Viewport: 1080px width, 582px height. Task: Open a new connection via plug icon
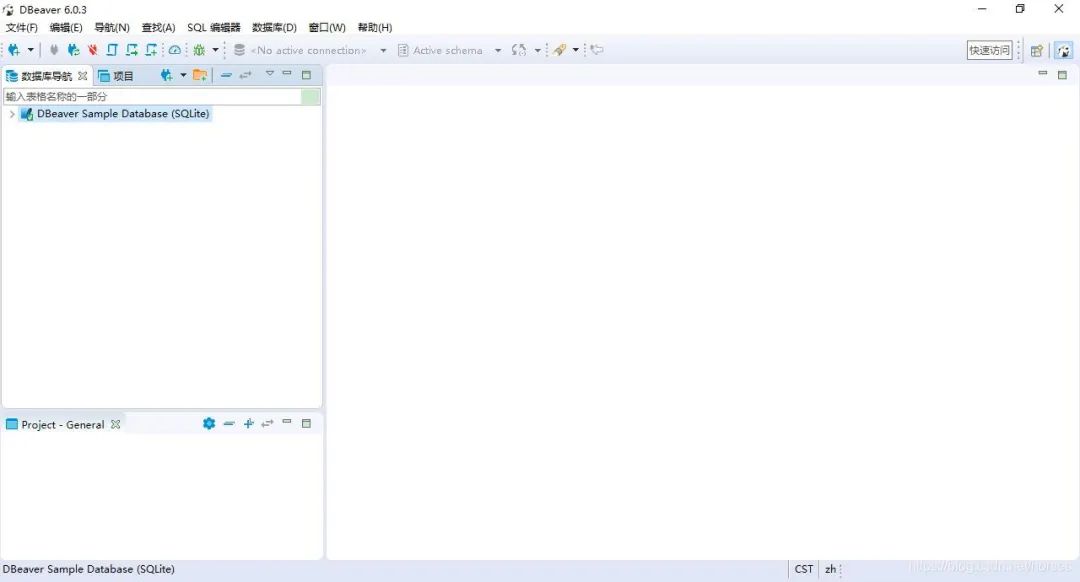point(12,50)
